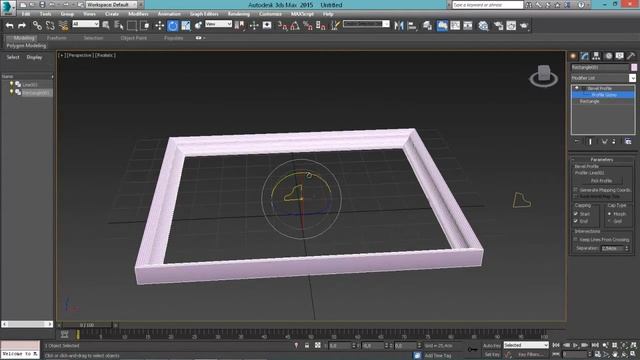The height and width of the screenshot is (360, 640).
Task: Switch to the Object Paint ribbon tab
Action: 133,38
